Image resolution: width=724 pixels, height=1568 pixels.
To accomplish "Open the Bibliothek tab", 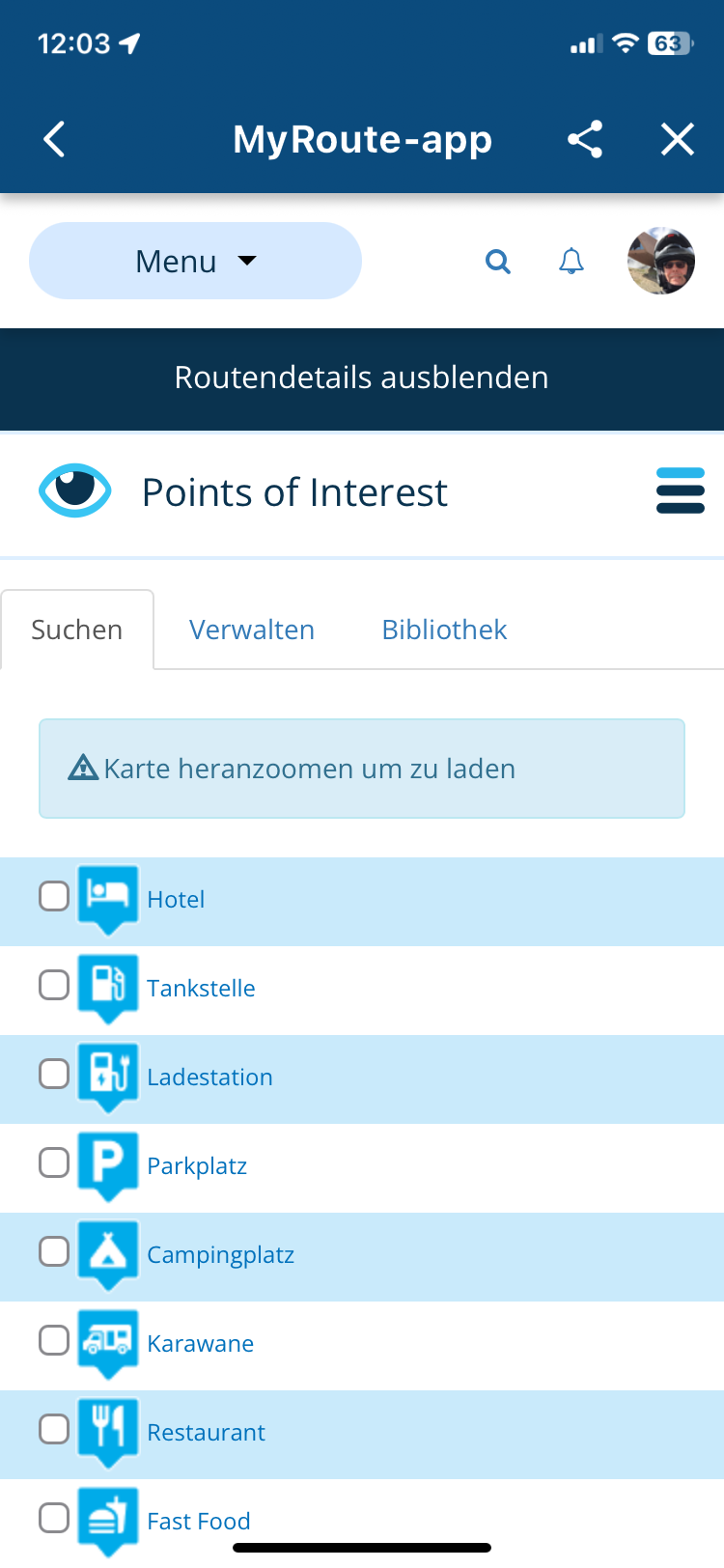I will [x=444, y=630].
